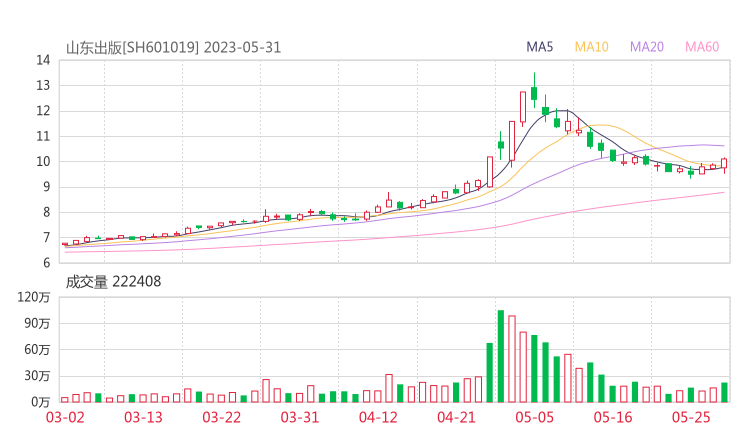The width and height of the screenshot is (740, 440).
Task: Select the last green volume bar at far right
Action: (724, 393)
